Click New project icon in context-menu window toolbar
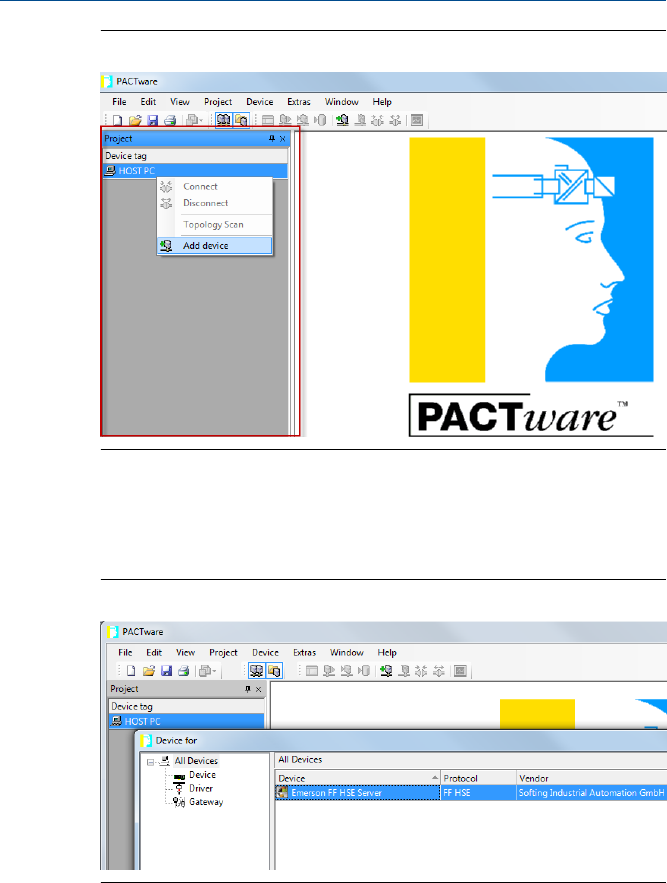The image size is (667, 883). (117, 120)
